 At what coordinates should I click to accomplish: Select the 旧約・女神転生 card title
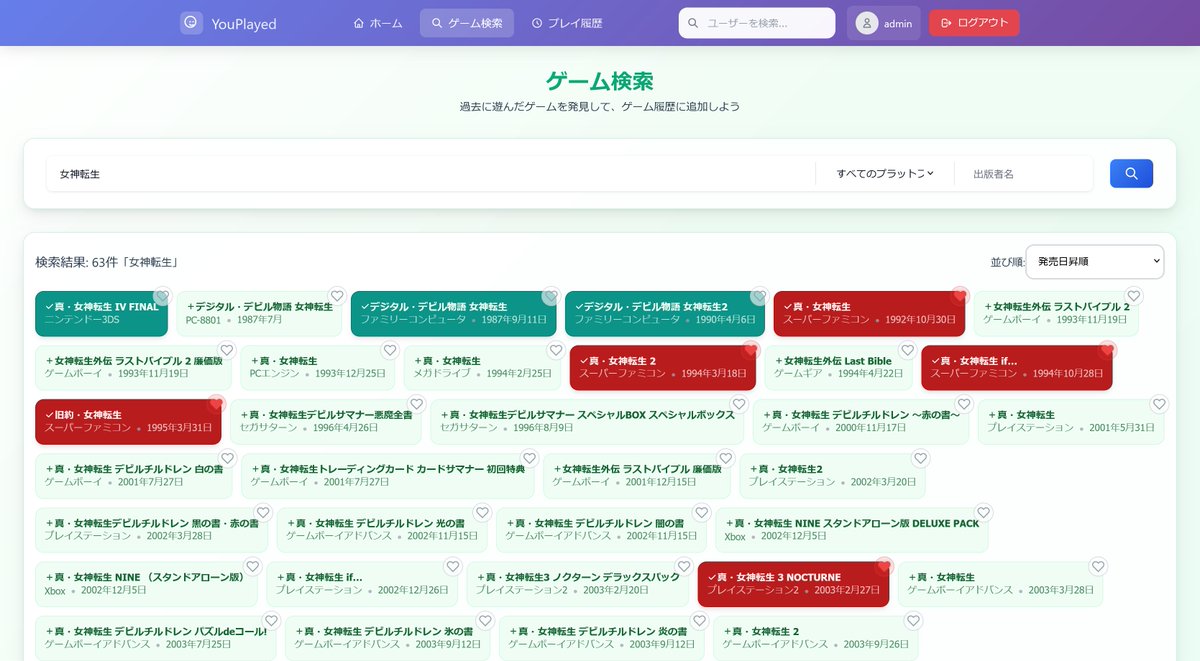87,415
